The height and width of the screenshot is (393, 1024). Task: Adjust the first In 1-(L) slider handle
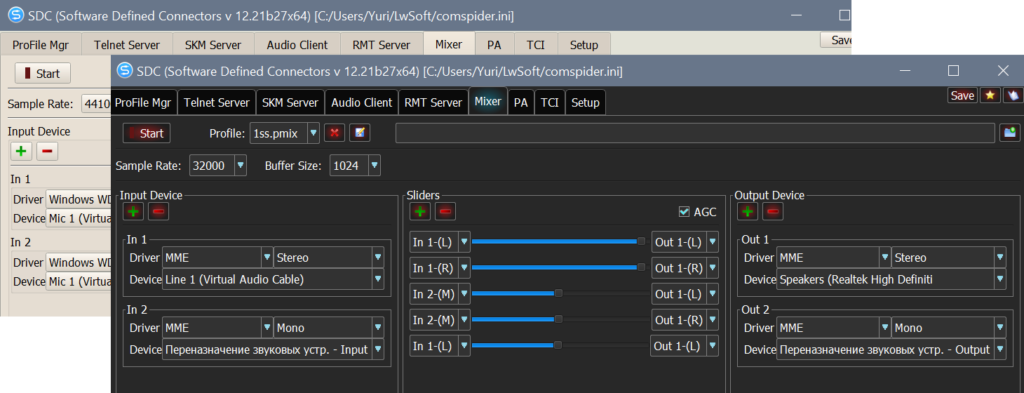tap(641, 242)
